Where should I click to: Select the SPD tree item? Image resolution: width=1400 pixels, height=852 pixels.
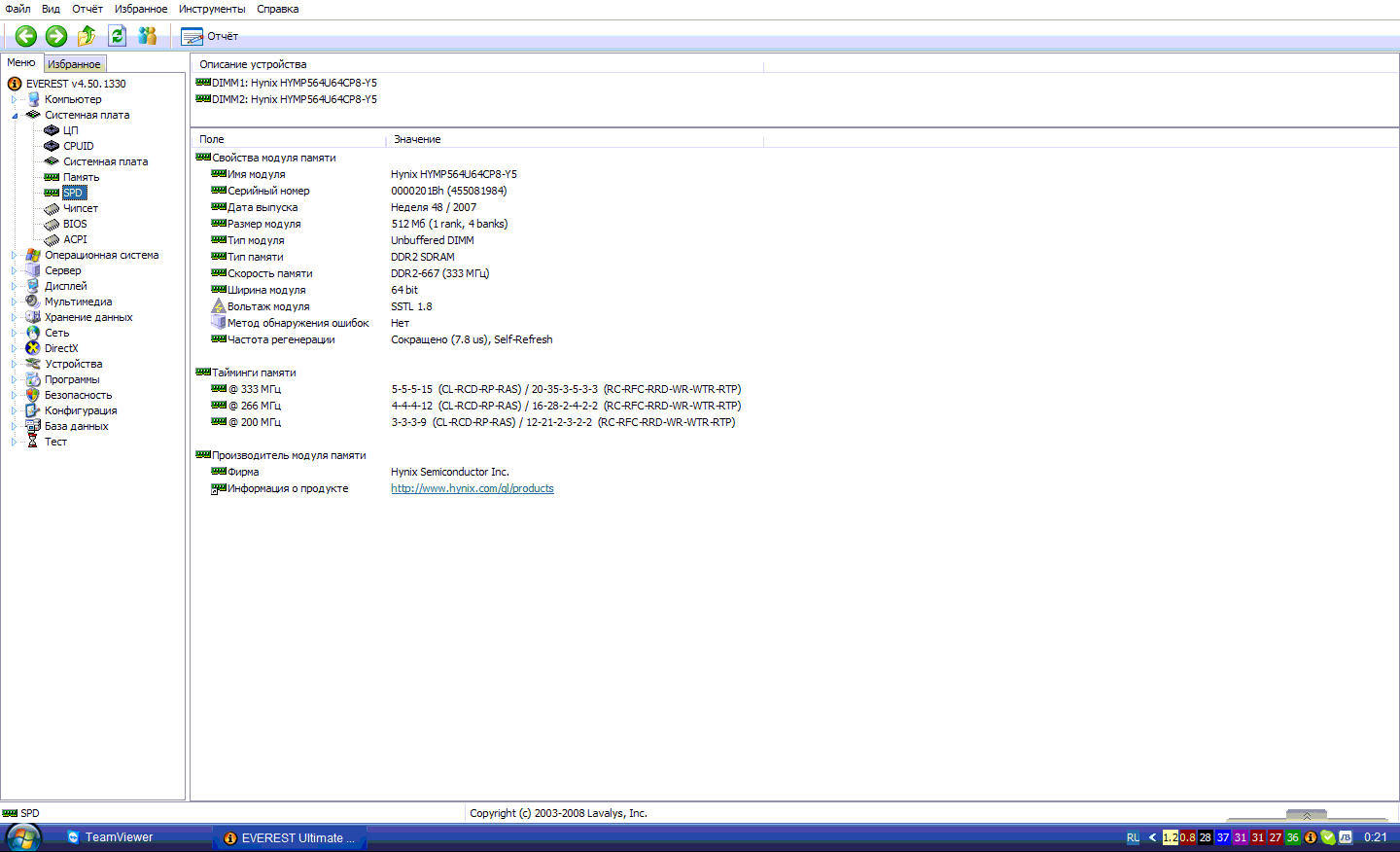(73, 193)
